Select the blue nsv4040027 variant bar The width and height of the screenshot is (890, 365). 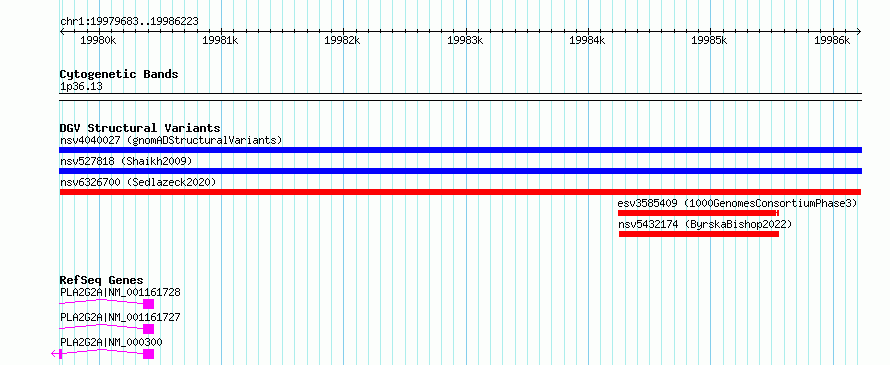(x=460, y=150)
